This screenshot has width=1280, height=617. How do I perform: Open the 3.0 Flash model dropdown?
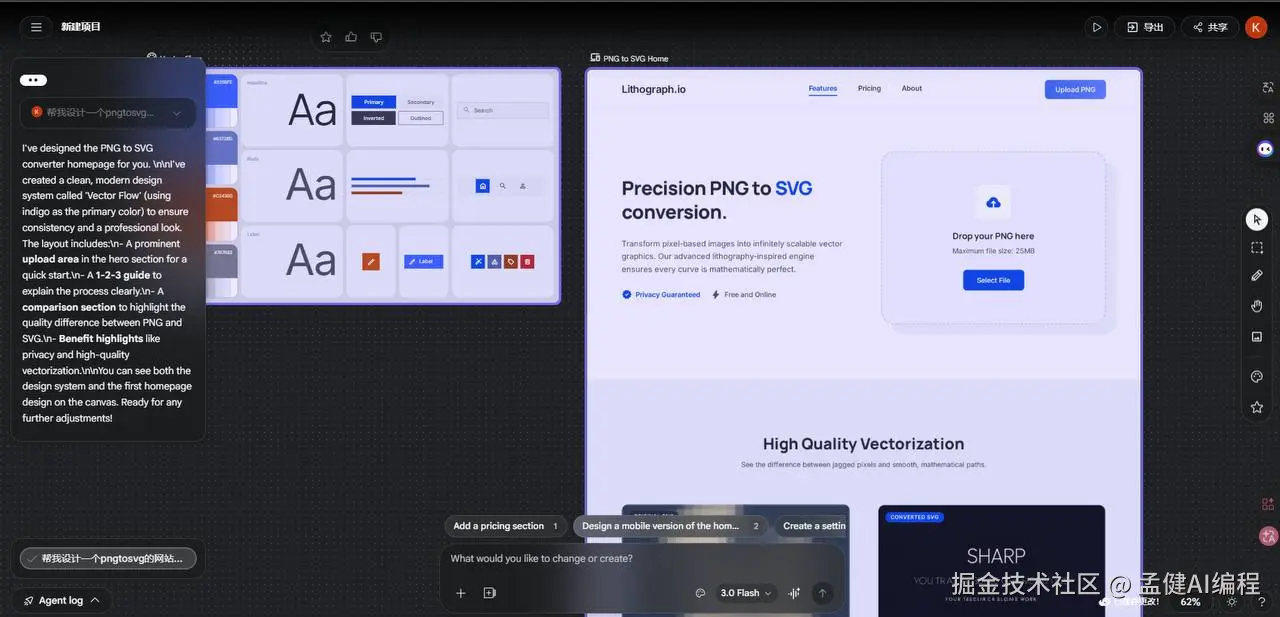(x=743, y=592)
